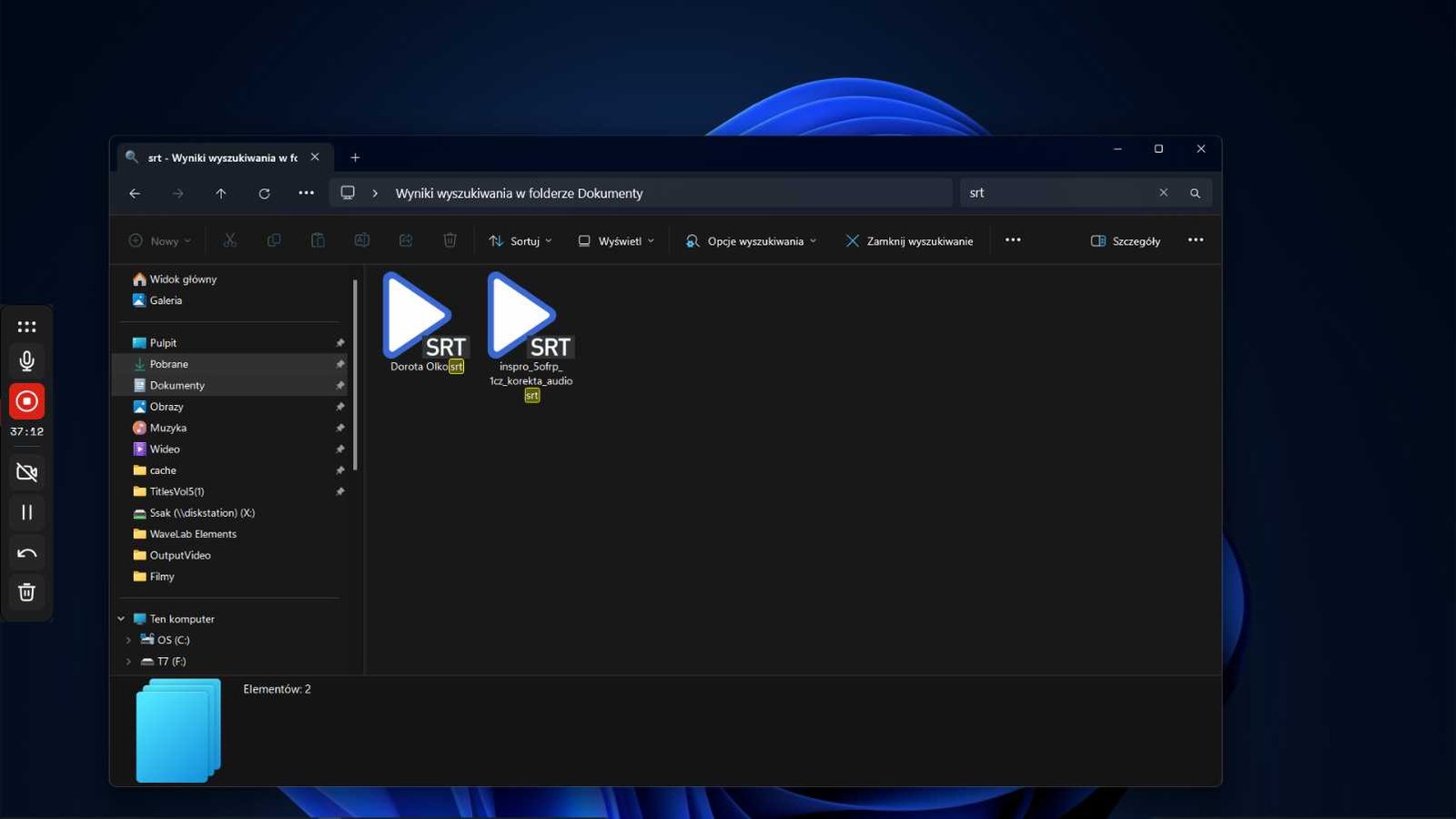Image resolution: width=1456 pixels, height=819 pixels.
Task: Go back with the left arrow
Action: point(135,193)
